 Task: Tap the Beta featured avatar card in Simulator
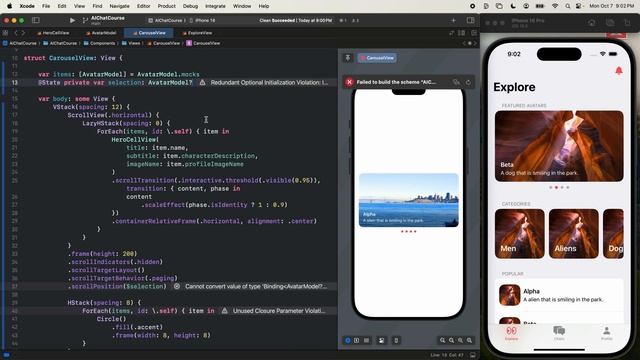(x=559, y=146)
